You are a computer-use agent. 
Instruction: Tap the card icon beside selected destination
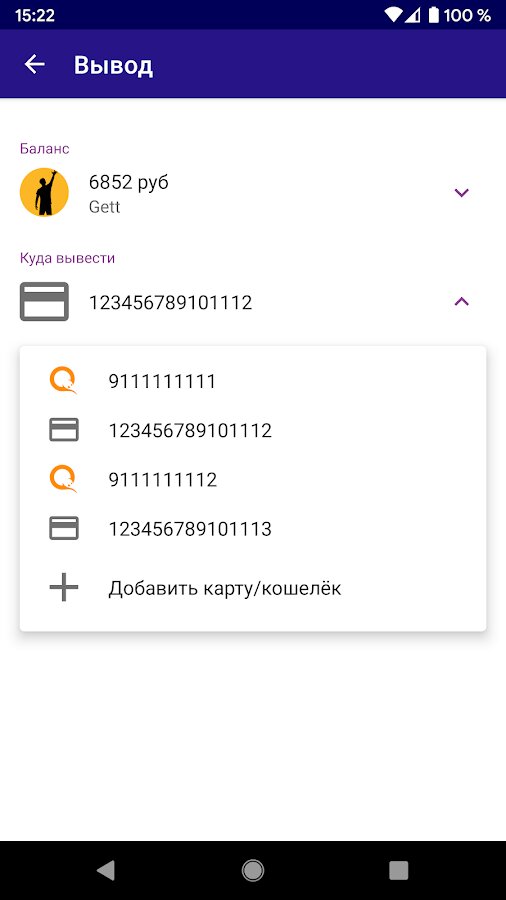[44, 301]
